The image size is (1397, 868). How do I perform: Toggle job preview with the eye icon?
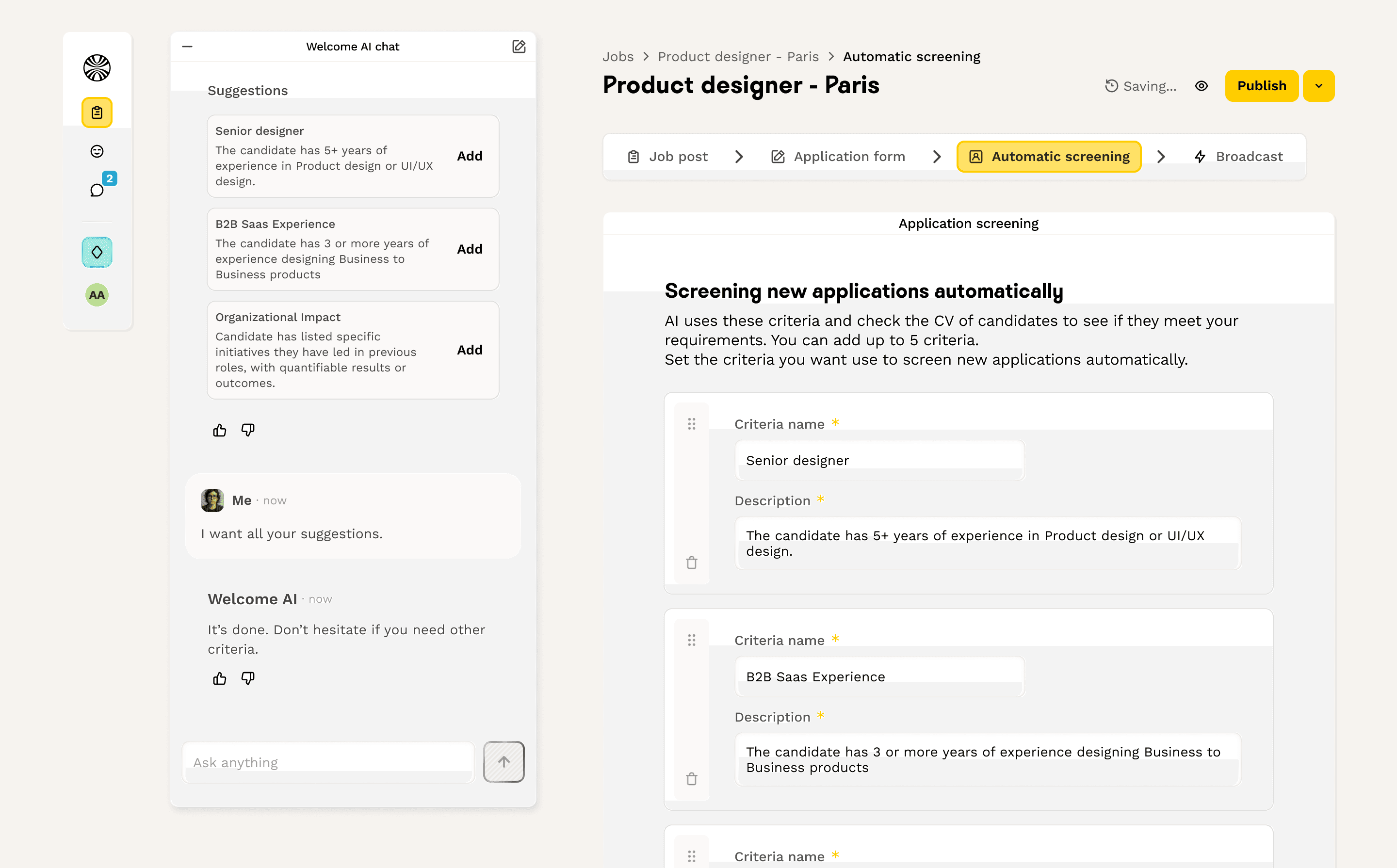point(1201,86)
